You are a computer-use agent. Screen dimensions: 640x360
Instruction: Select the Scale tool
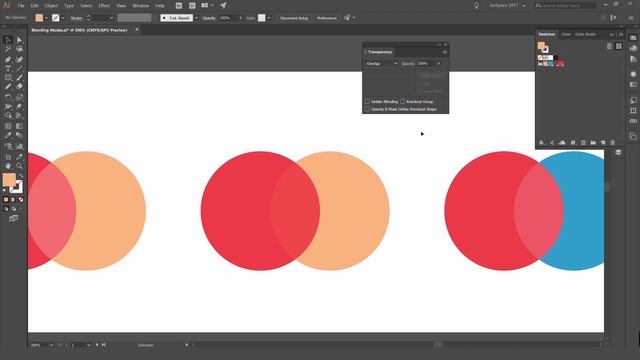click(x=19, y=97)
